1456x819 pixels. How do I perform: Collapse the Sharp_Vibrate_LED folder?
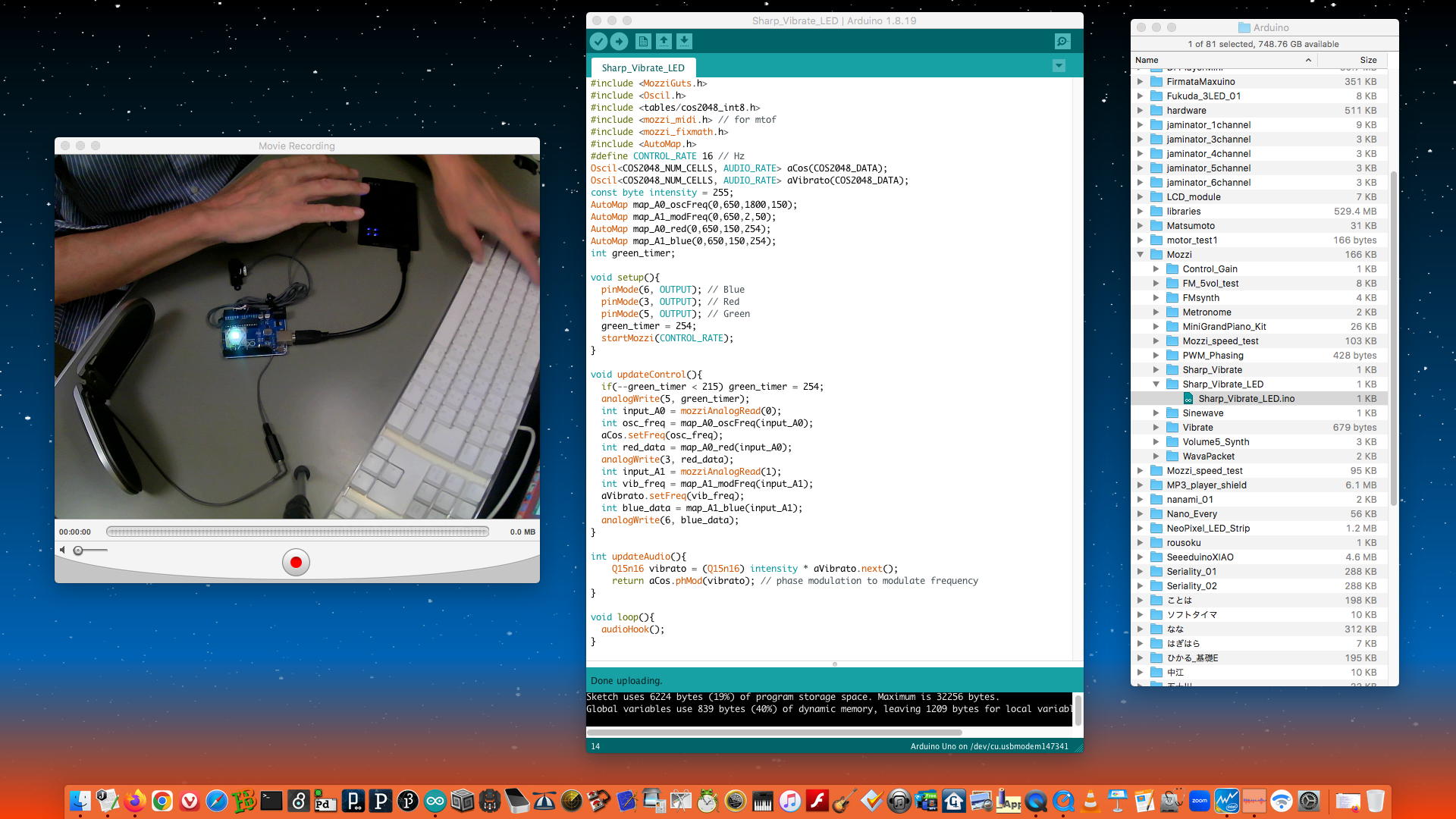tap(1156, 384)
